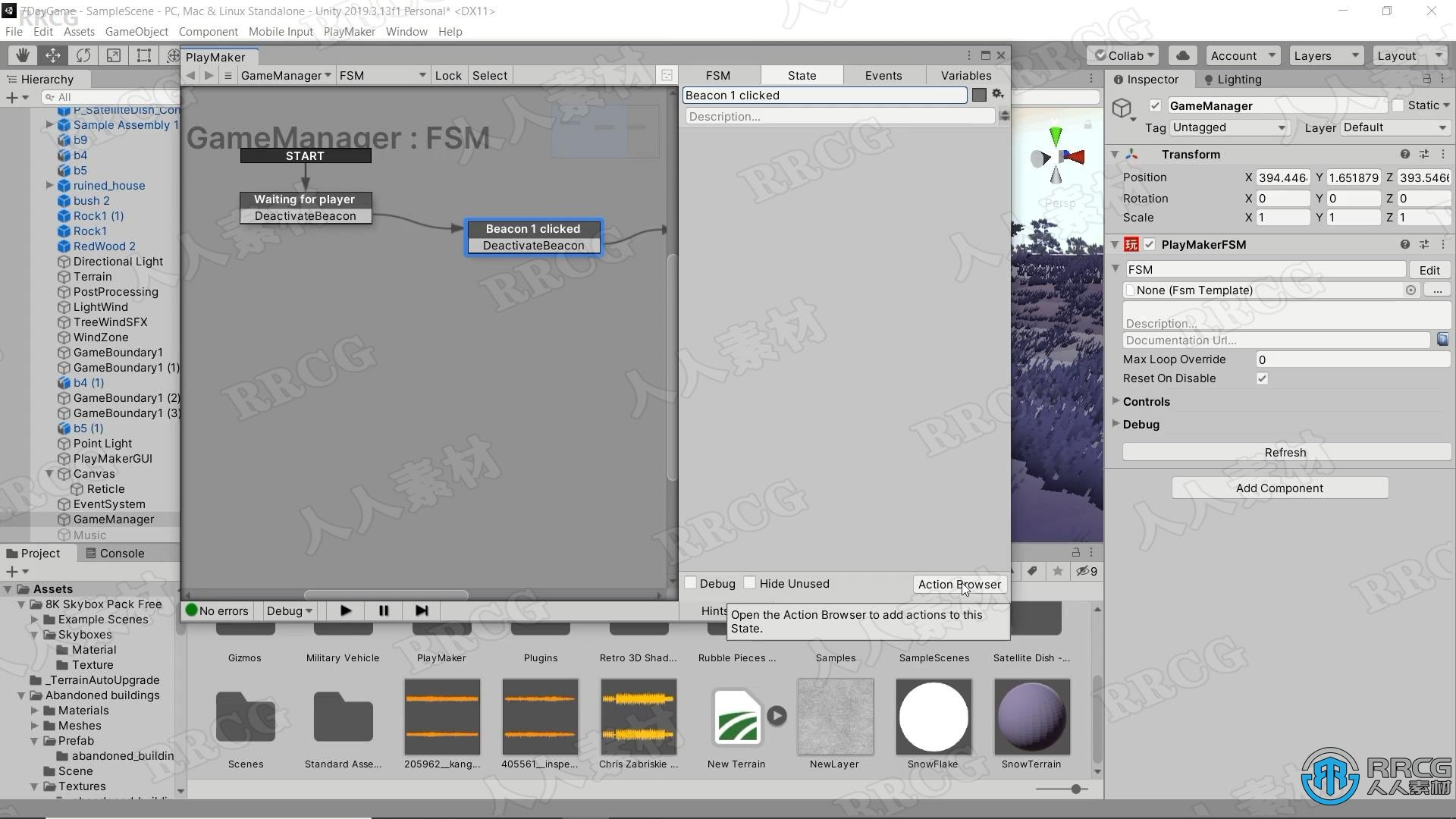
Task: Open the FSM selector dropdown
Action: (382, 75)
